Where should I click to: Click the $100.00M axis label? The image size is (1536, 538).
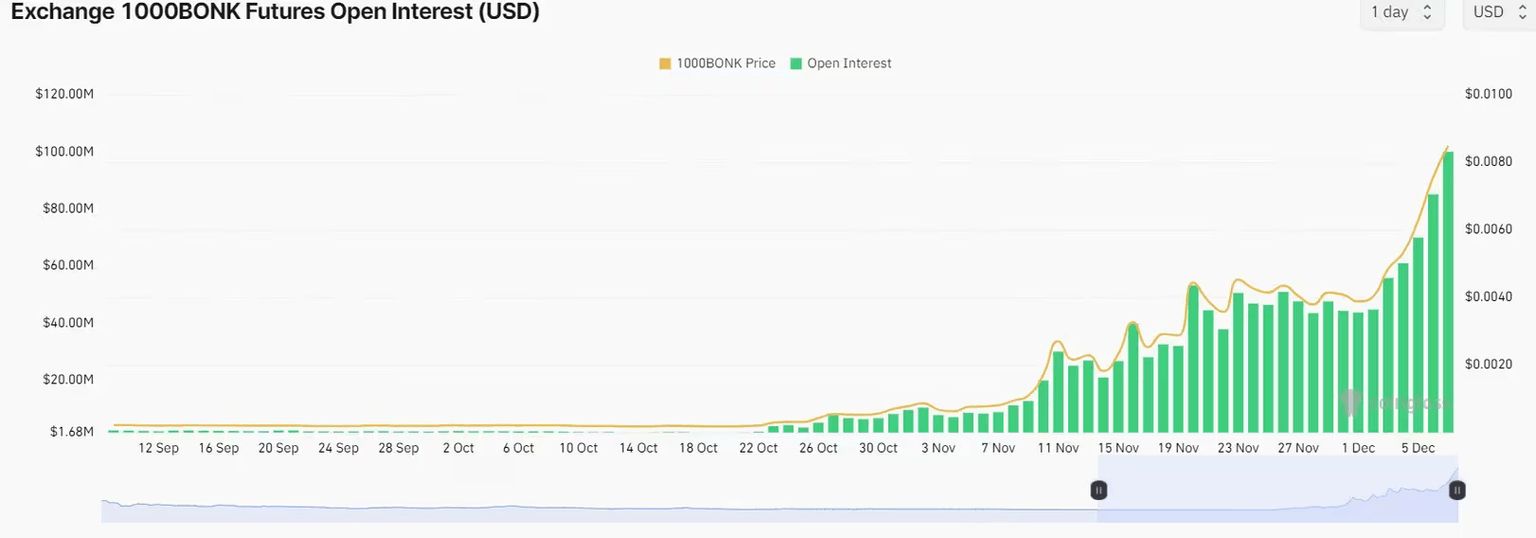(64, 151)
